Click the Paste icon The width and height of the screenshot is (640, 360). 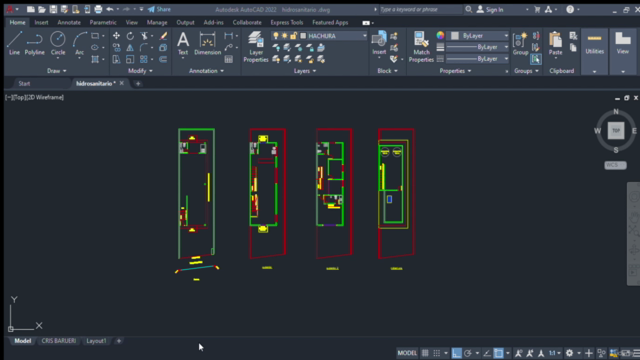pos(556,43)
